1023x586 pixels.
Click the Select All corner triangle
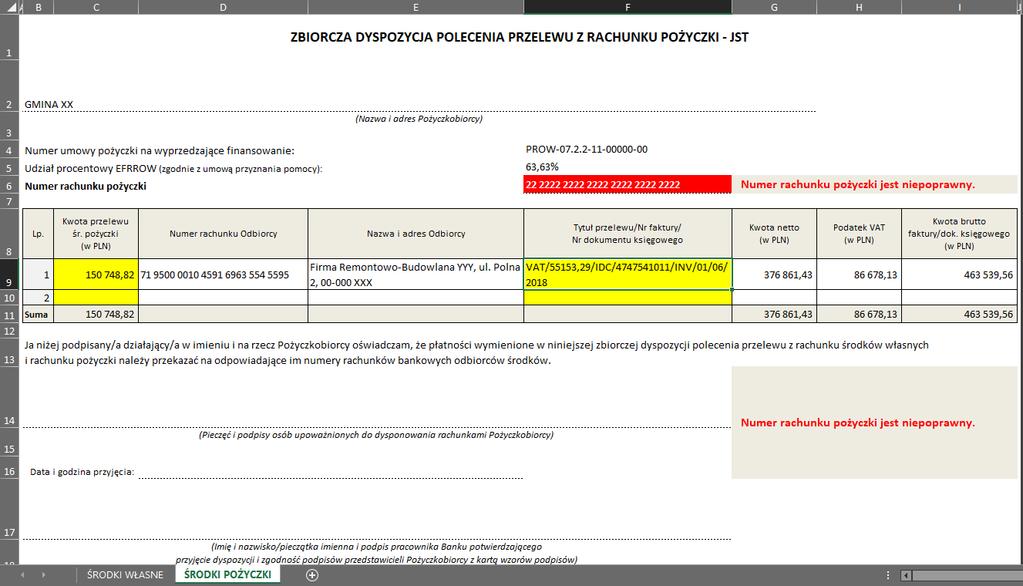12,7
